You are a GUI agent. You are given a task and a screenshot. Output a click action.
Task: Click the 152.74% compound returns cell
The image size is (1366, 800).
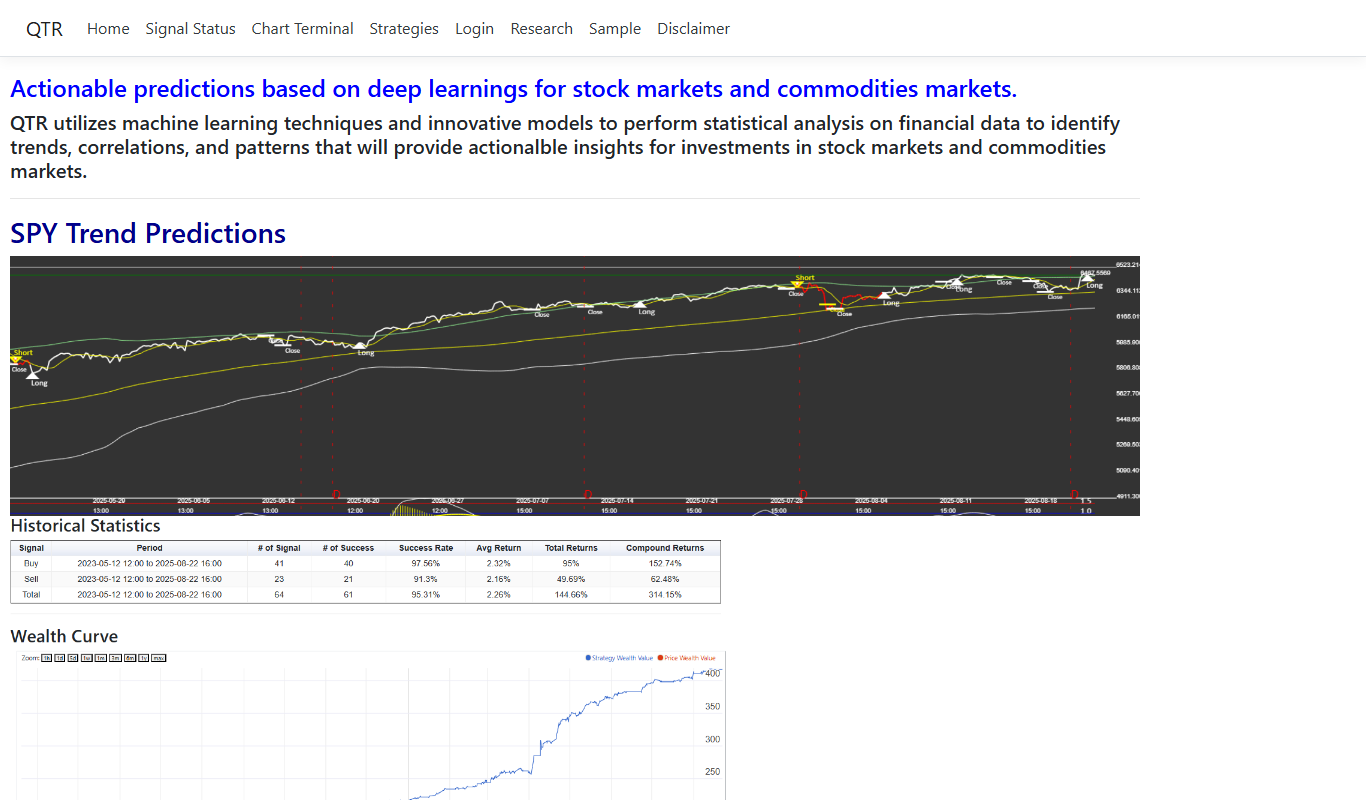coord(665,563)
